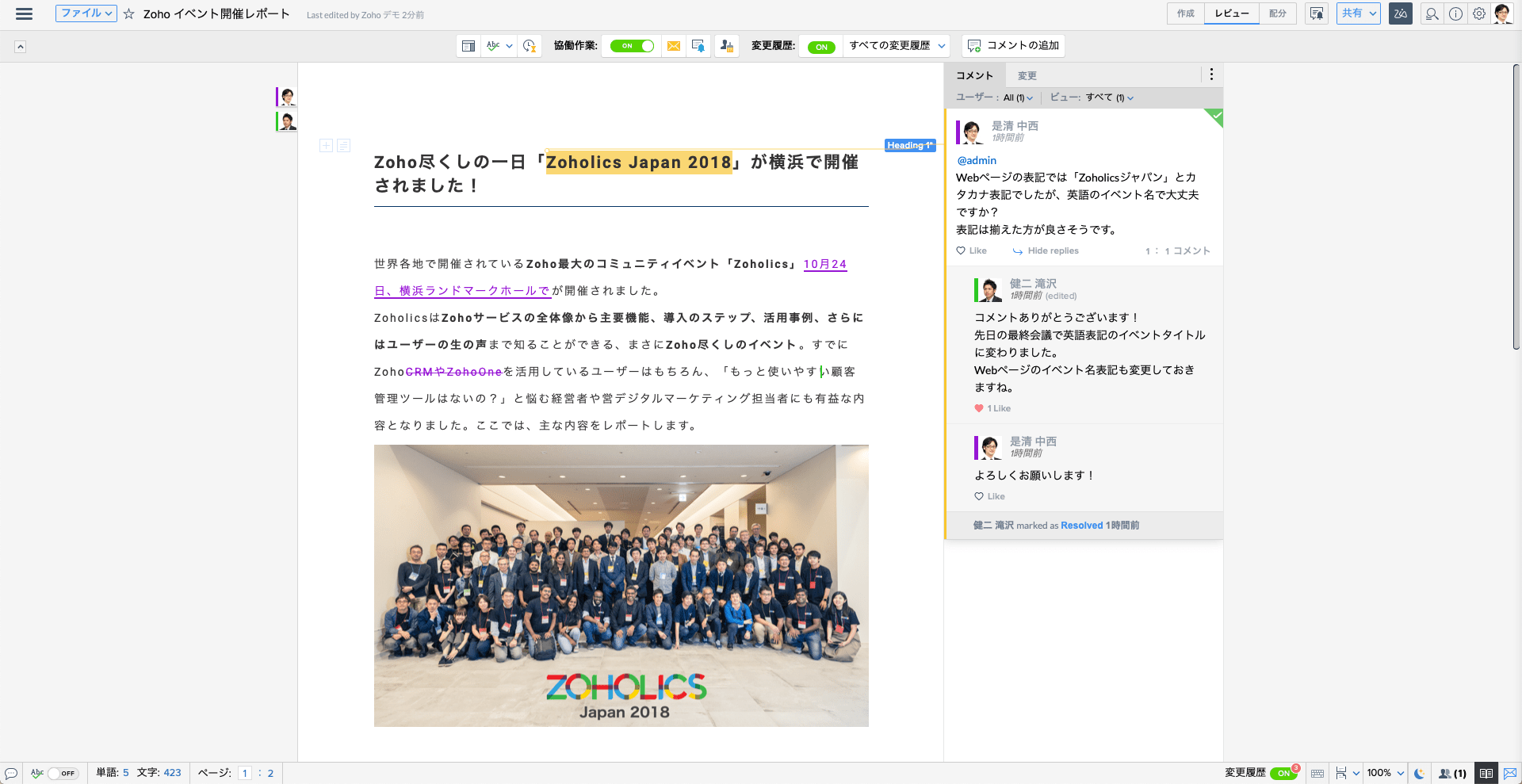Expand ビュー すべて (1) filter
Screen dimensions: 1522x784
[x=1110, y=98]
